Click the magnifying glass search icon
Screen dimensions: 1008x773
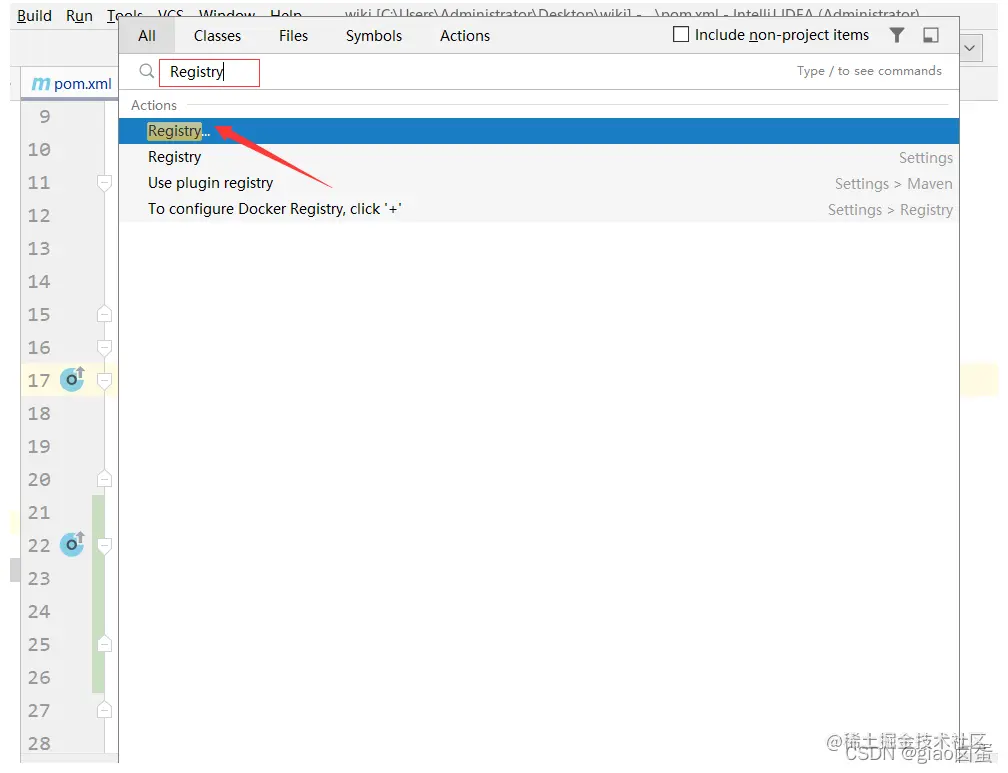click(147, 71)
